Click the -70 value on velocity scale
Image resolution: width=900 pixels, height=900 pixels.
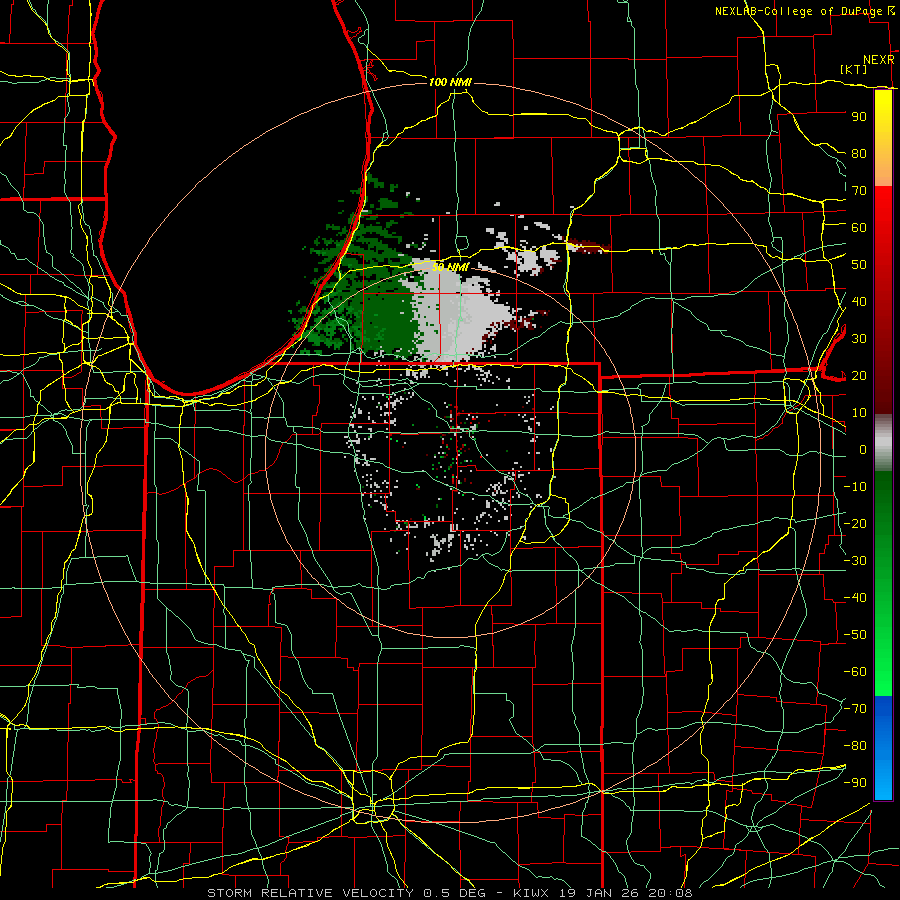click(855, 709)
